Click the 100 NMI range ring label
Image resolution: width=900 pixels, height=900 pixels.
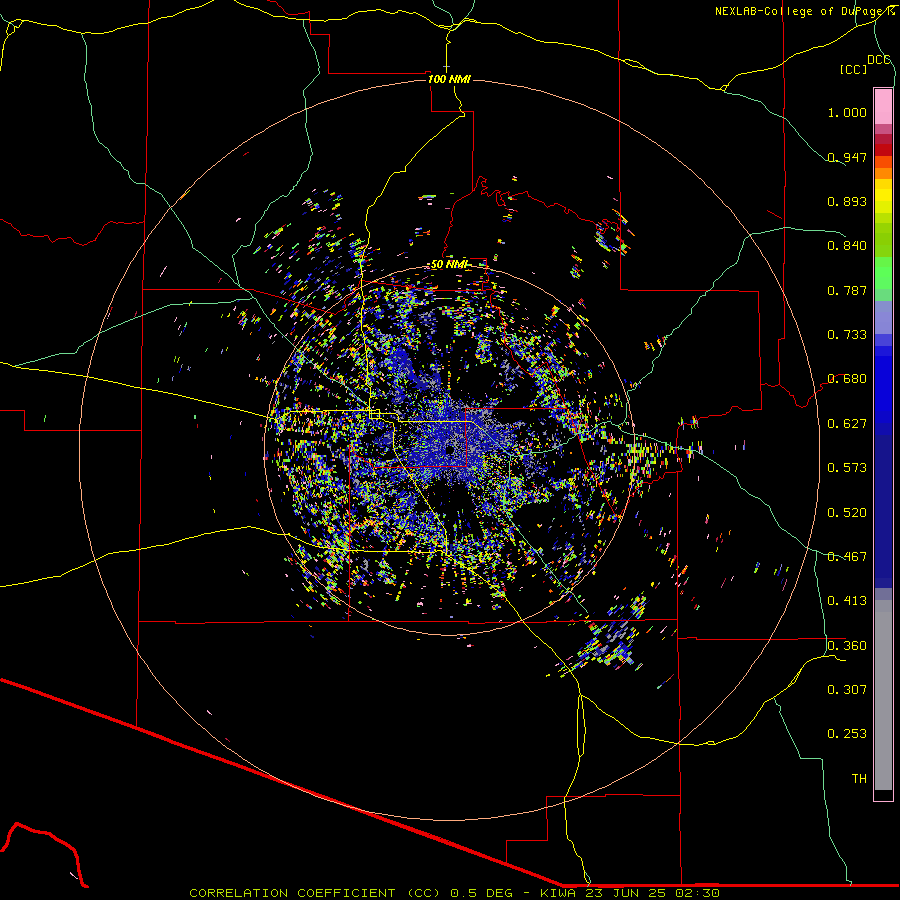point(449,79)
